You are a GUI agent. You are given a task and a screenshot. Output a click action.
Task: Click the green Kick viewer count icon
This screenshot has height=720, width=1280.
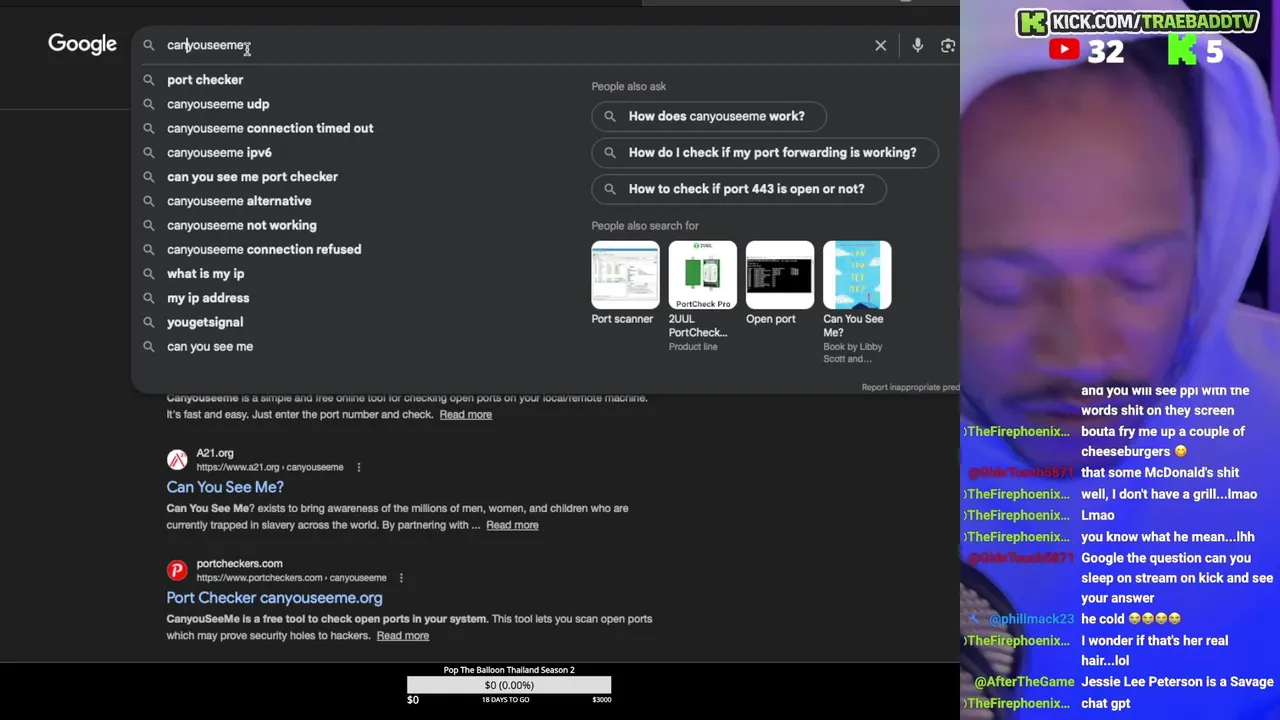[x=1182, y=50]
